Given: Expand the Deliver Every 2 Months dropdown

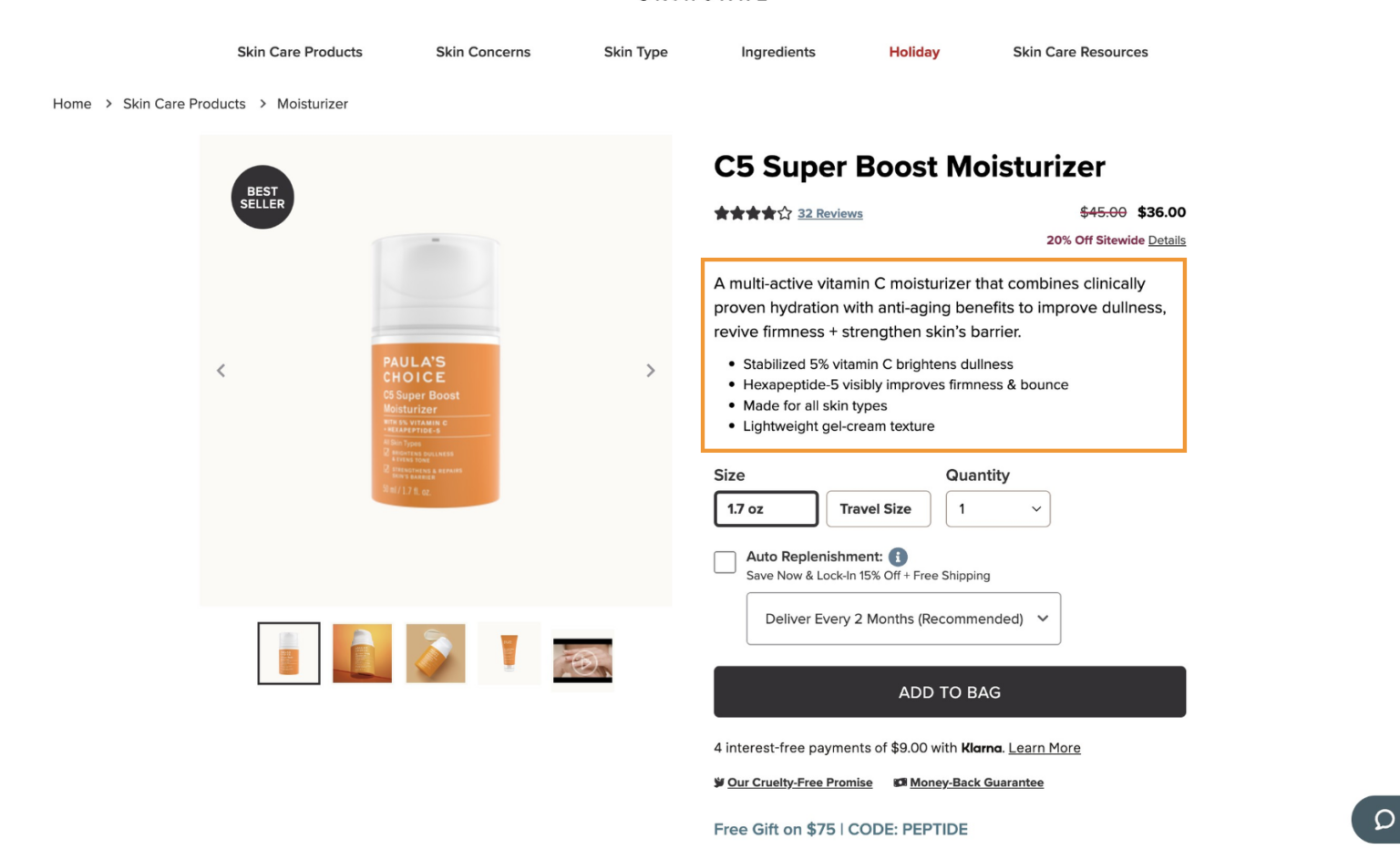Looking at the screenshot, I should pyautogui.click(x=903, y=619).
